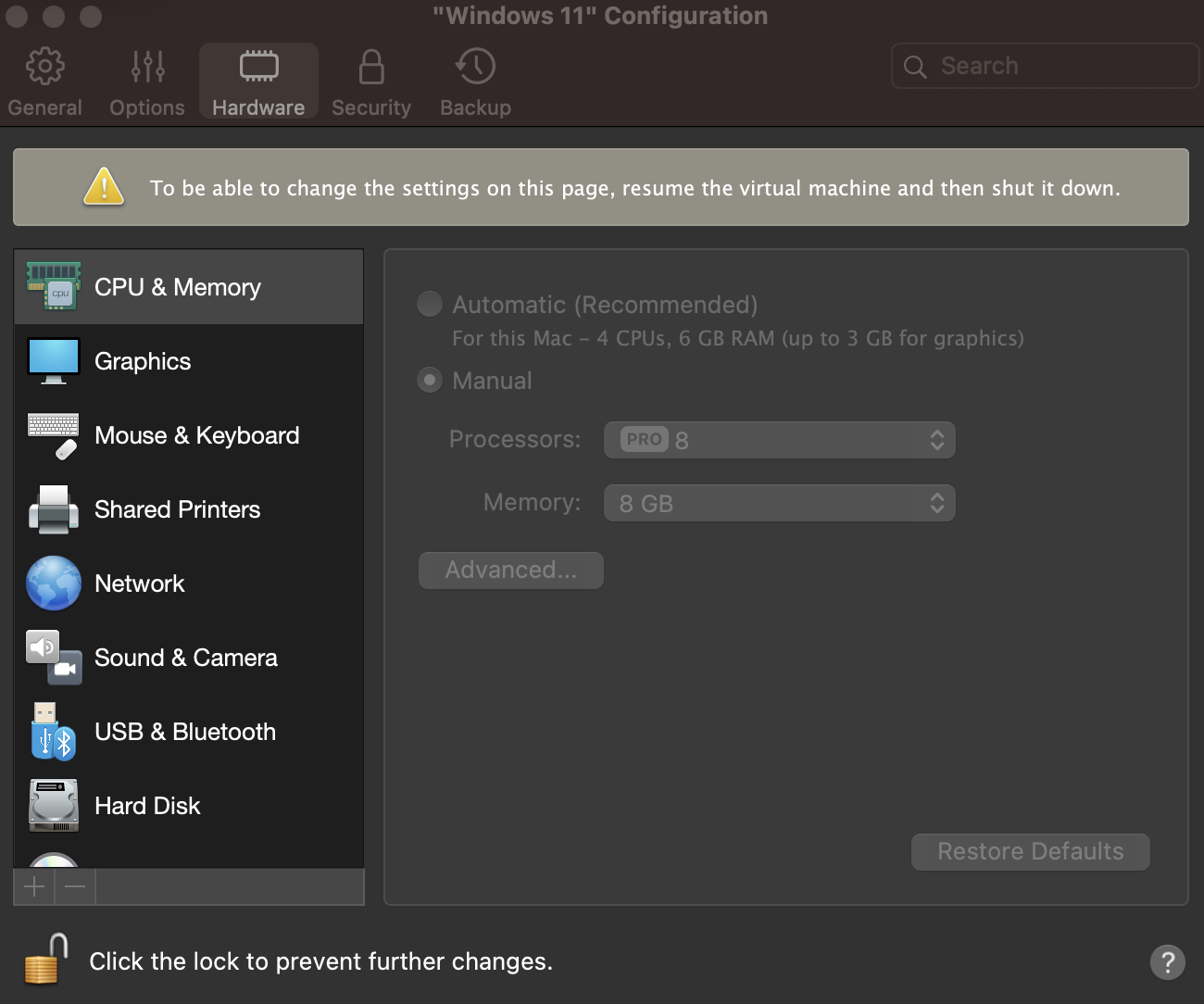Open the Memory dropdown showing 8 GB
Viewport: 1204px width, 1004px height.
coord(780,503)
